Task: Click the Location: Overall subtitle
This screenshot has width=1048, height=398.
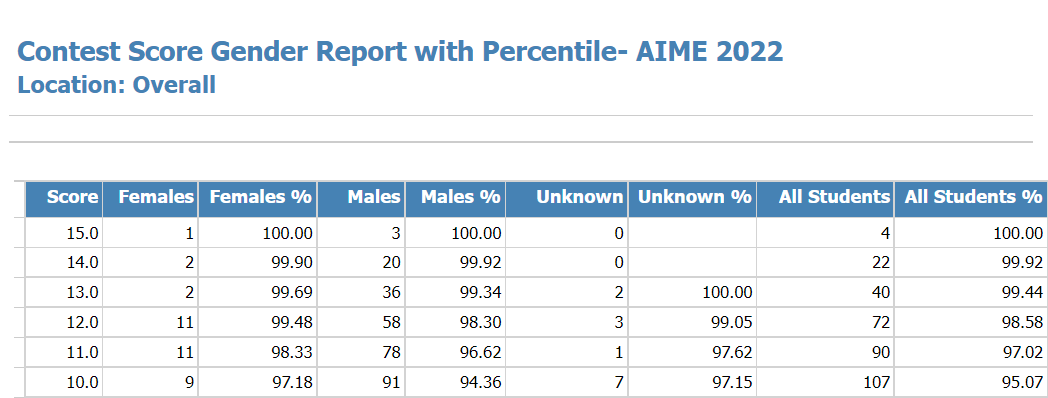Action: click(x=116, y=85)
